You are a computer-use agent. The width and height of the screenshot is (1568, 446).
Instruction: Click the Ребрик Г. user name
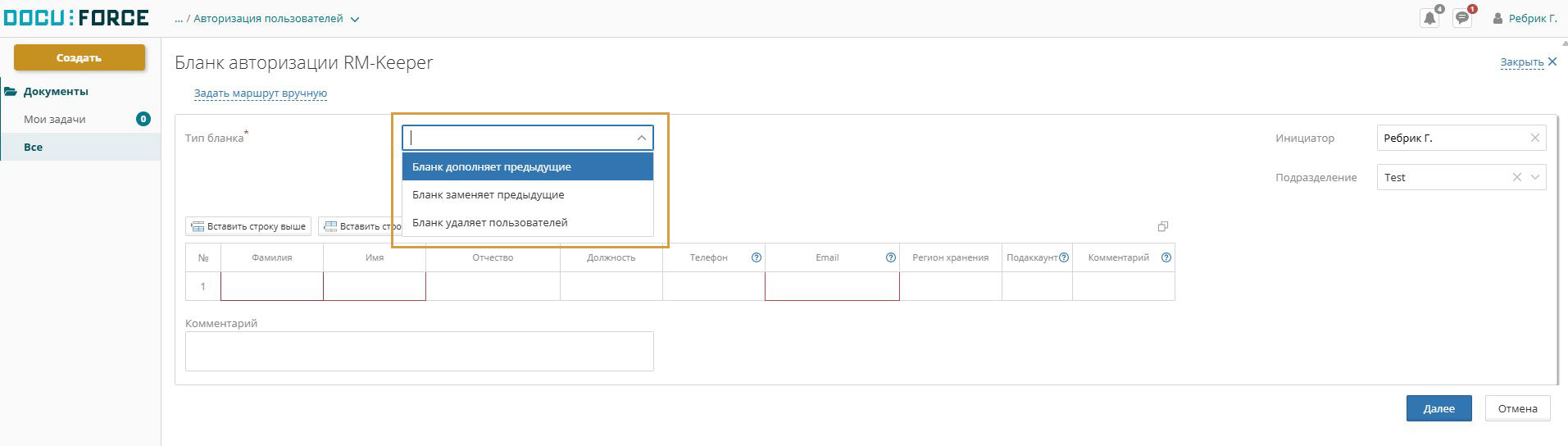[1533, 18]
